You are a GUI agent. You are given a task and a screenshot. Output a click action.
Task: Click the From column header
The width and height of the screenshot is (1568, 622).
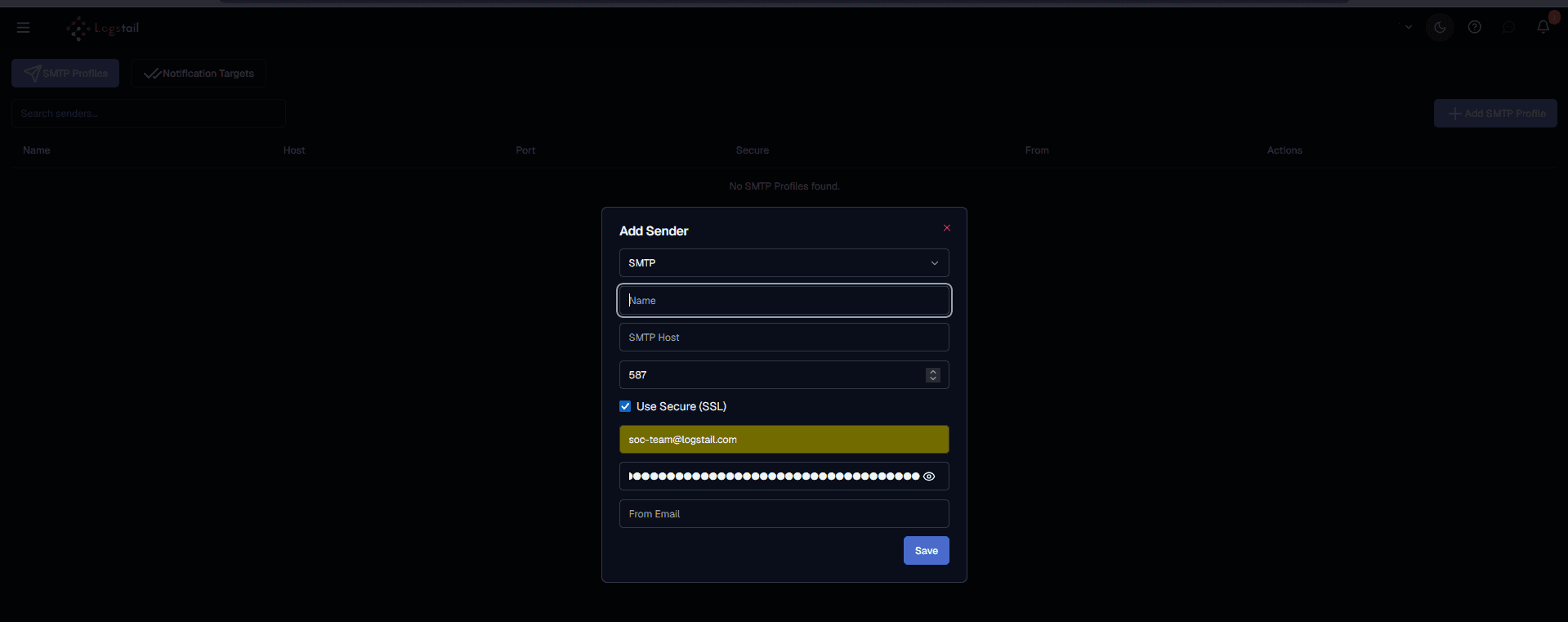(x=1037, y=150)
